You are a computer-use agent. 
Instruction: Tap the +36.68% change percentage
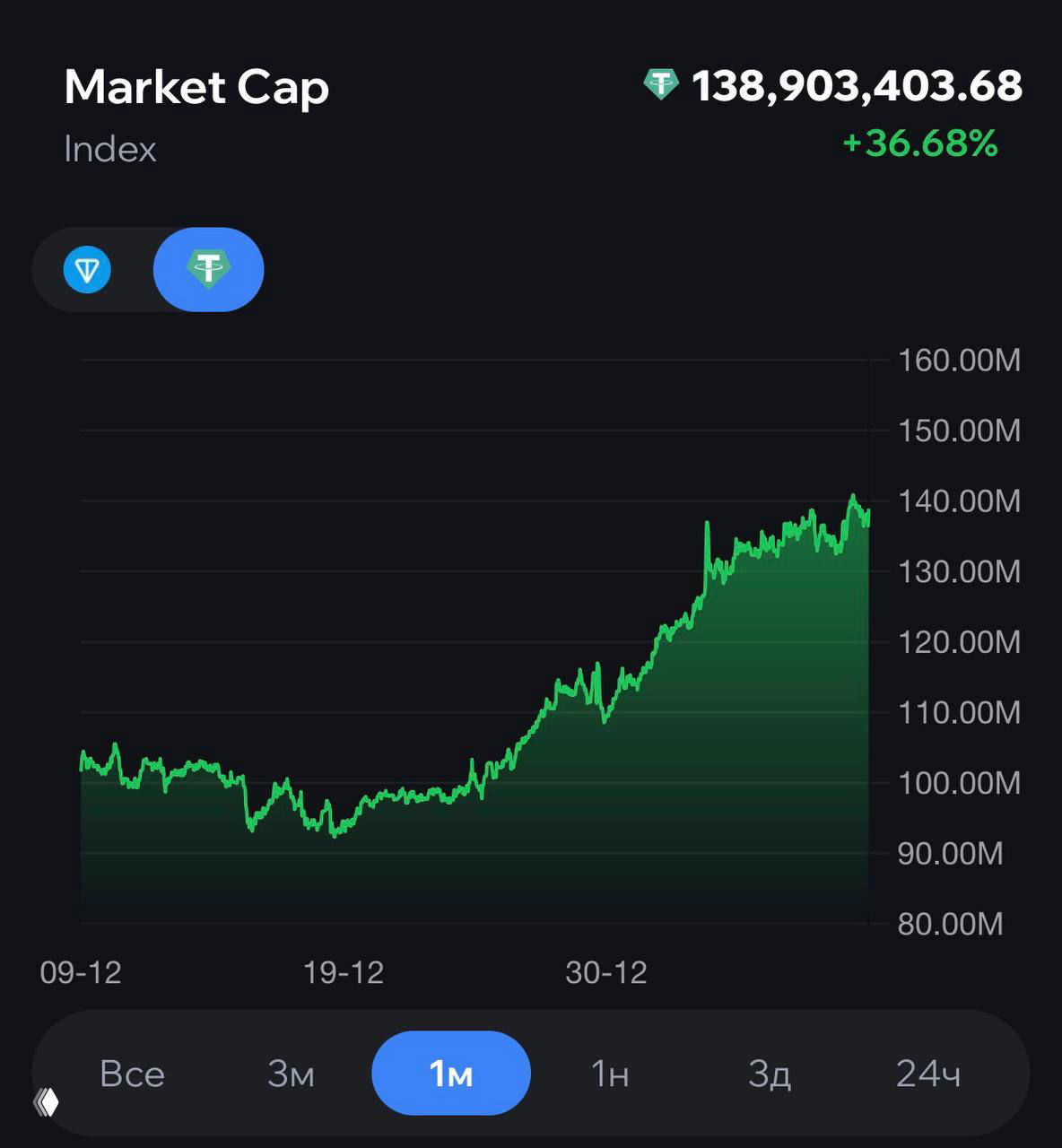tap(920, 143)
